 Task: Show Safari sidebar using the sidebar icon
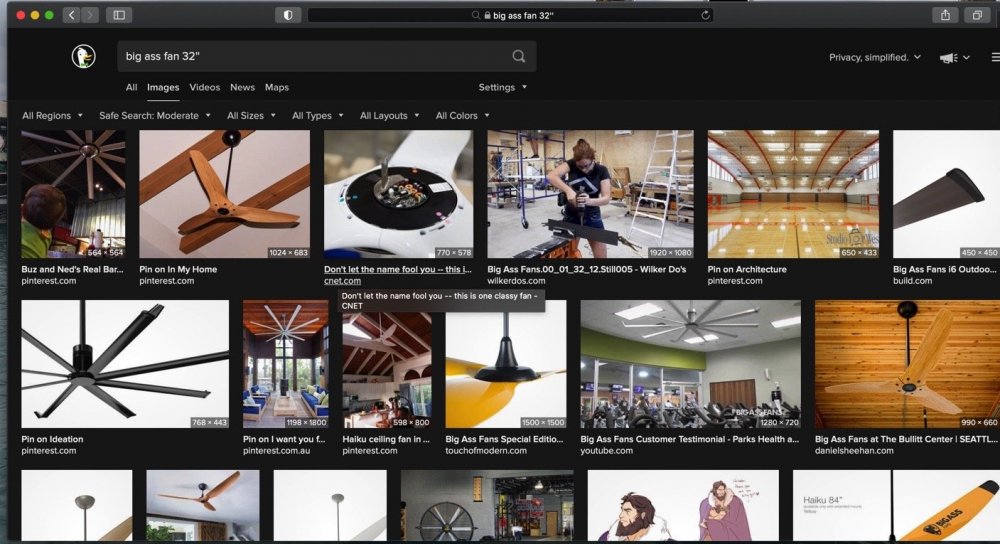119,15
